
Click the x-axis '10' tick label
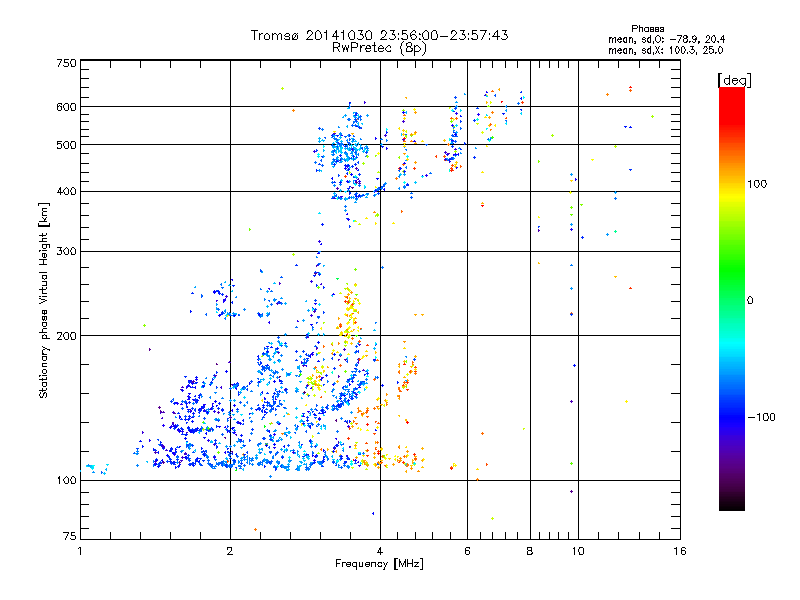click(x=578, y=551)
